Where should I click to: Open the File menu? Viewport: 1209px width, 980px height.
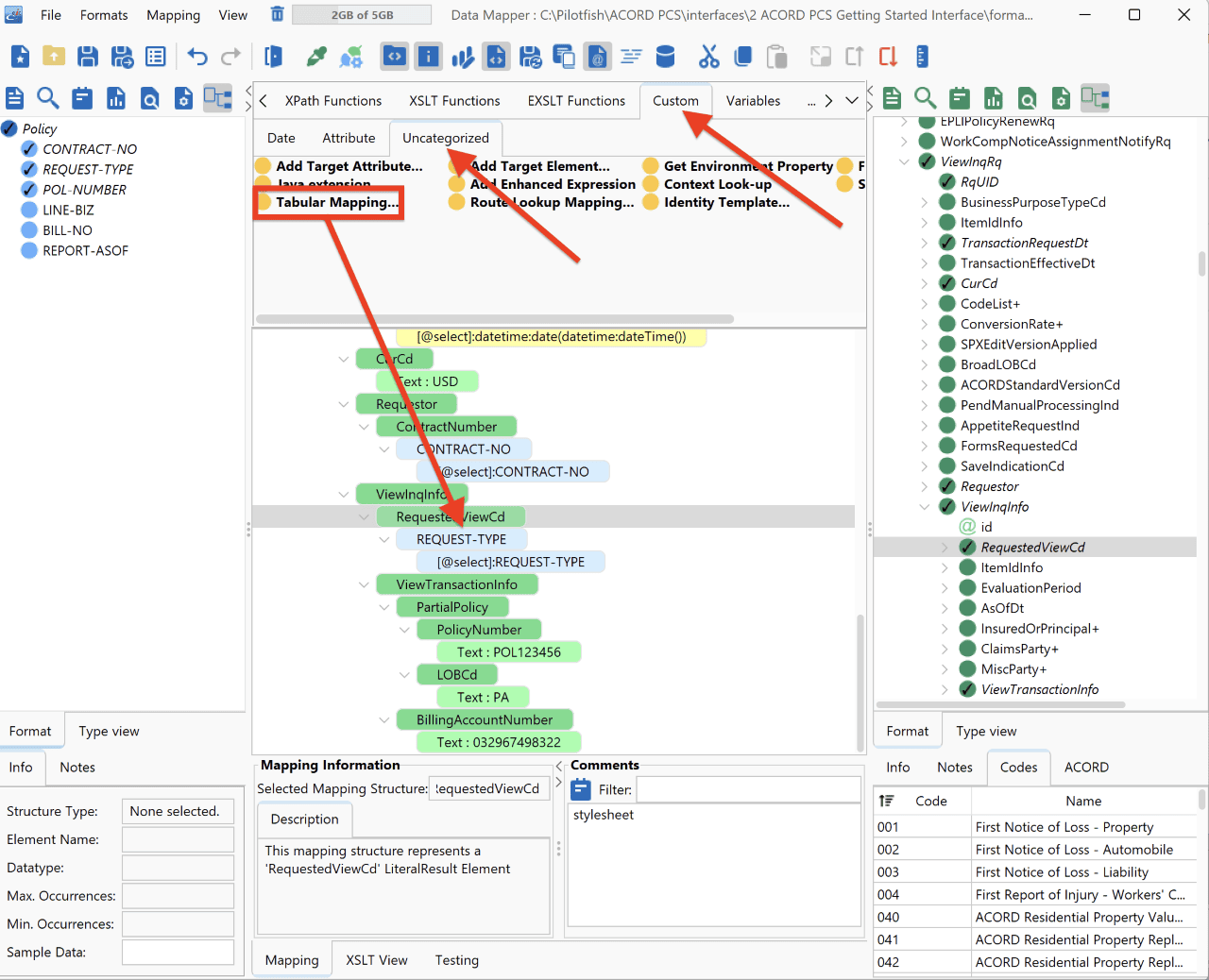click(51, 15)
